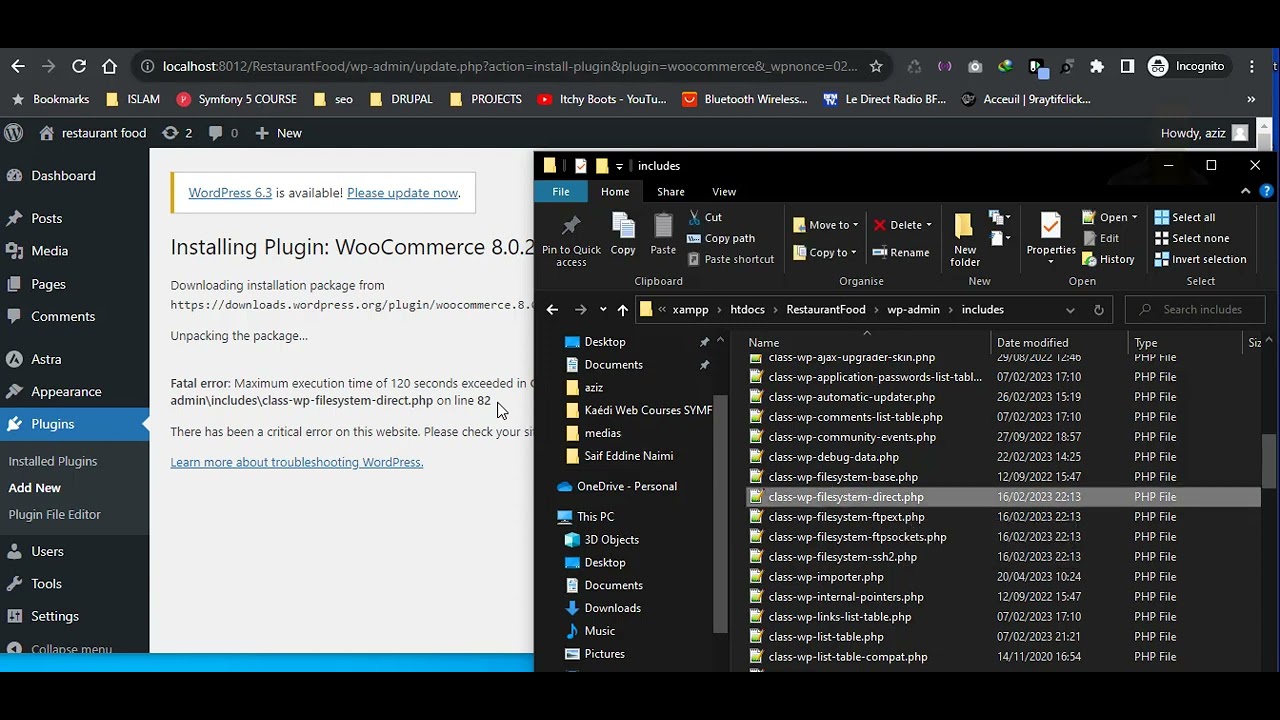Screen dimensions: 1280x720
Task: Open the Plugin File Editor submenu
Action: click(55, 514)
